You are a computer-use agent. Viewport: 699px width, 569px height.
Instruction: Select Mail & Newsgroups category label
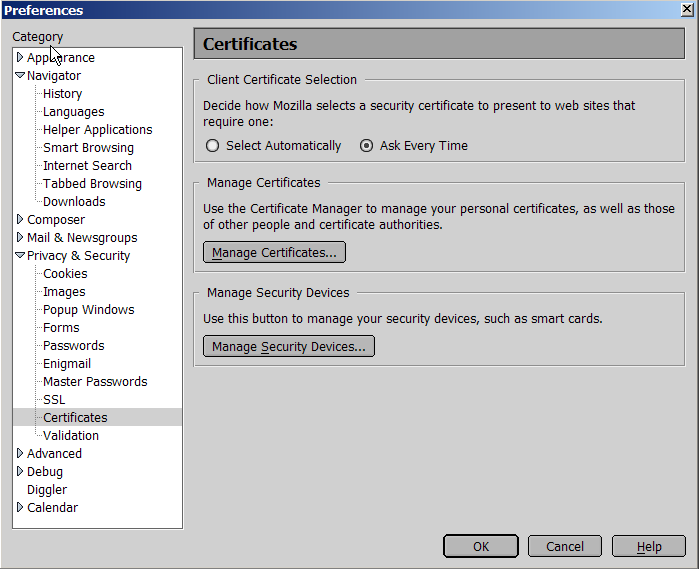point(82,238)
